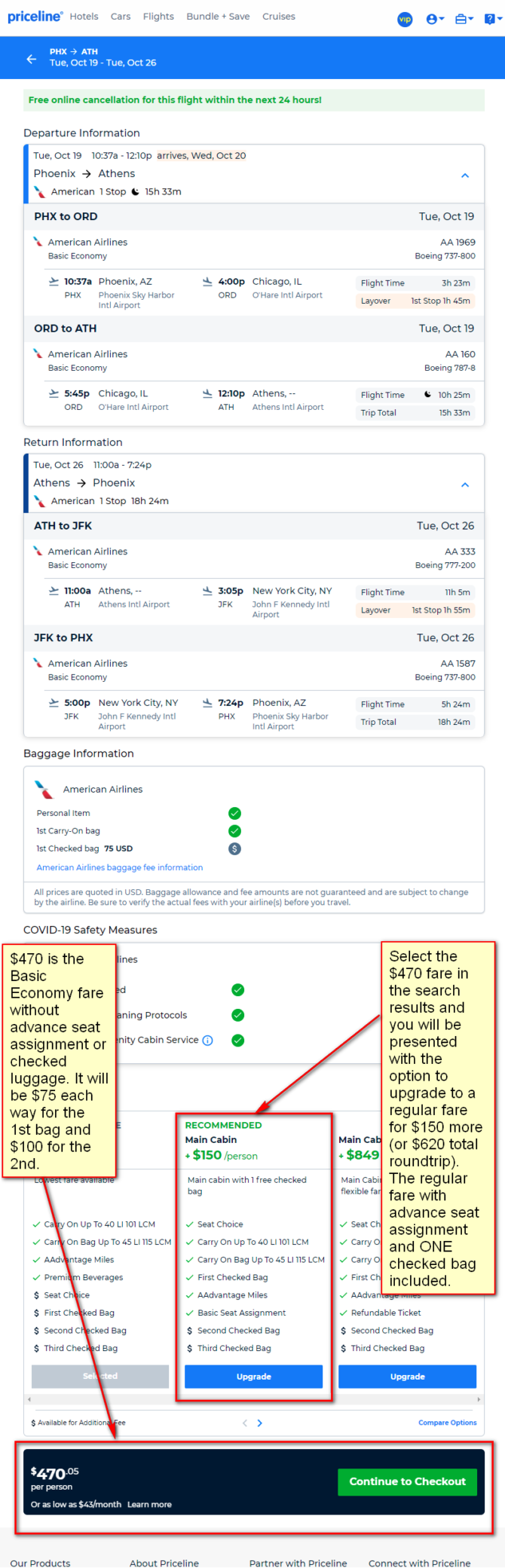
Task: Click the green check for Personal Item
Action: [234, 813]
